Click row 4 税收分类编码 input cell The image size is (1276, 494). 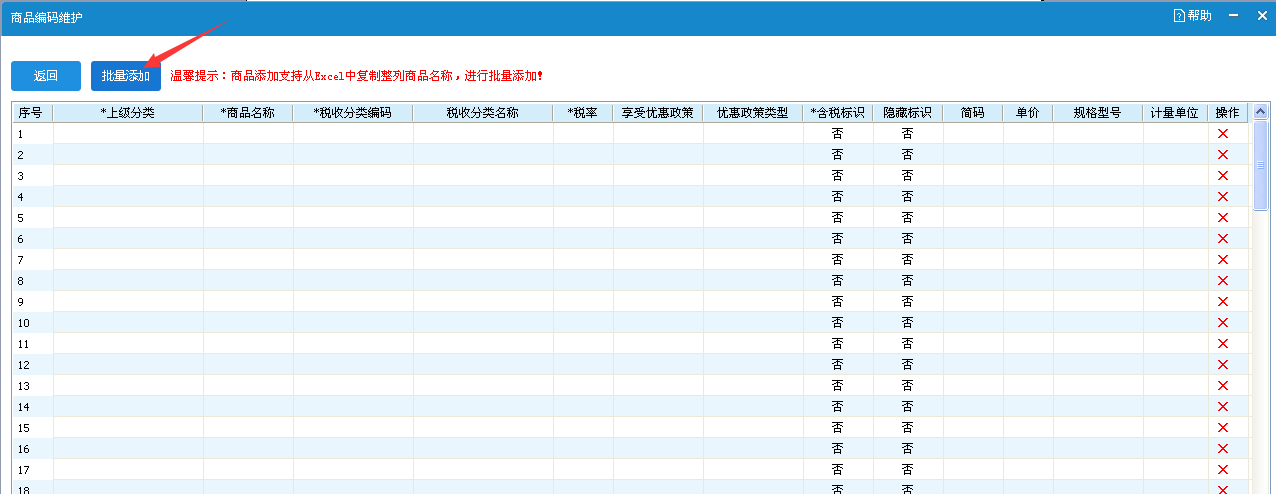coord(353,197)
